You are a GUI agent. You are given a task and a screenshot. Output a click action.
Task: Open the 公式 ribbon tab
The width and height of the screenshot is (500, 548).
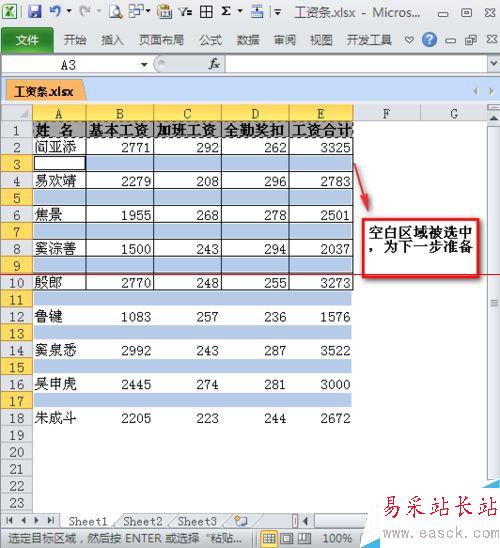tap(210, 40)
